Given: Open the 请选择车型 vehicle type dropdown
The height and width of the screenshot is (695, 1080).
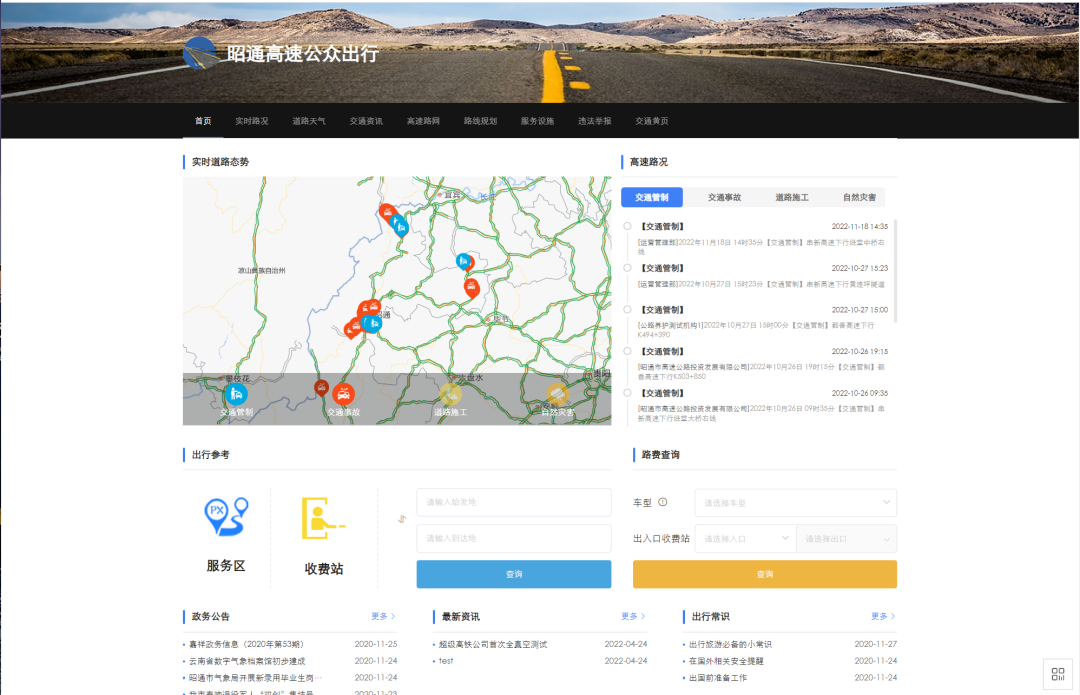Looking at the screenshot, I should point(795,502).
